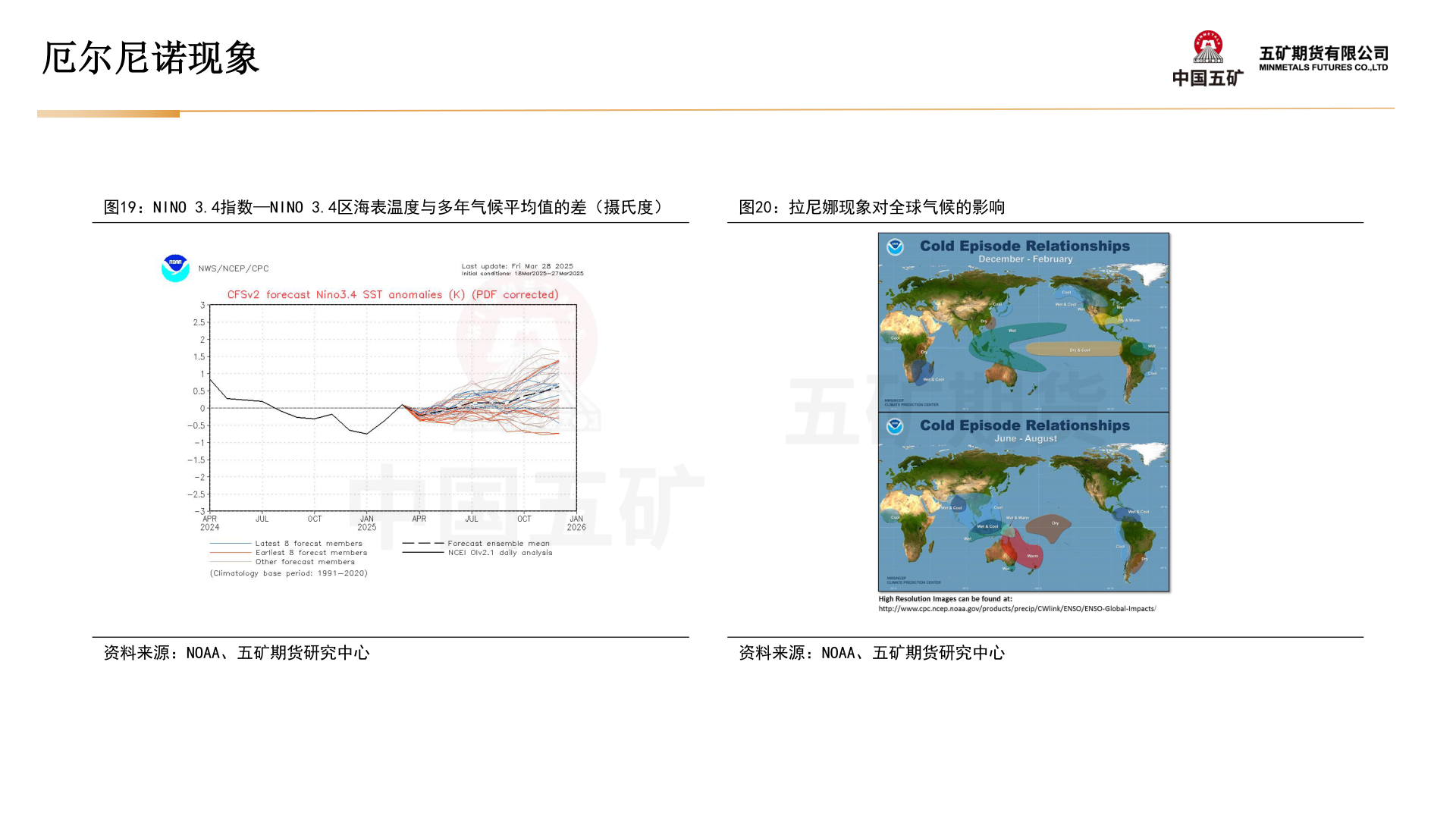Click Earliest 8 forecast members red legend line
Screen dimensions: 1456x819
coord(231,553)
